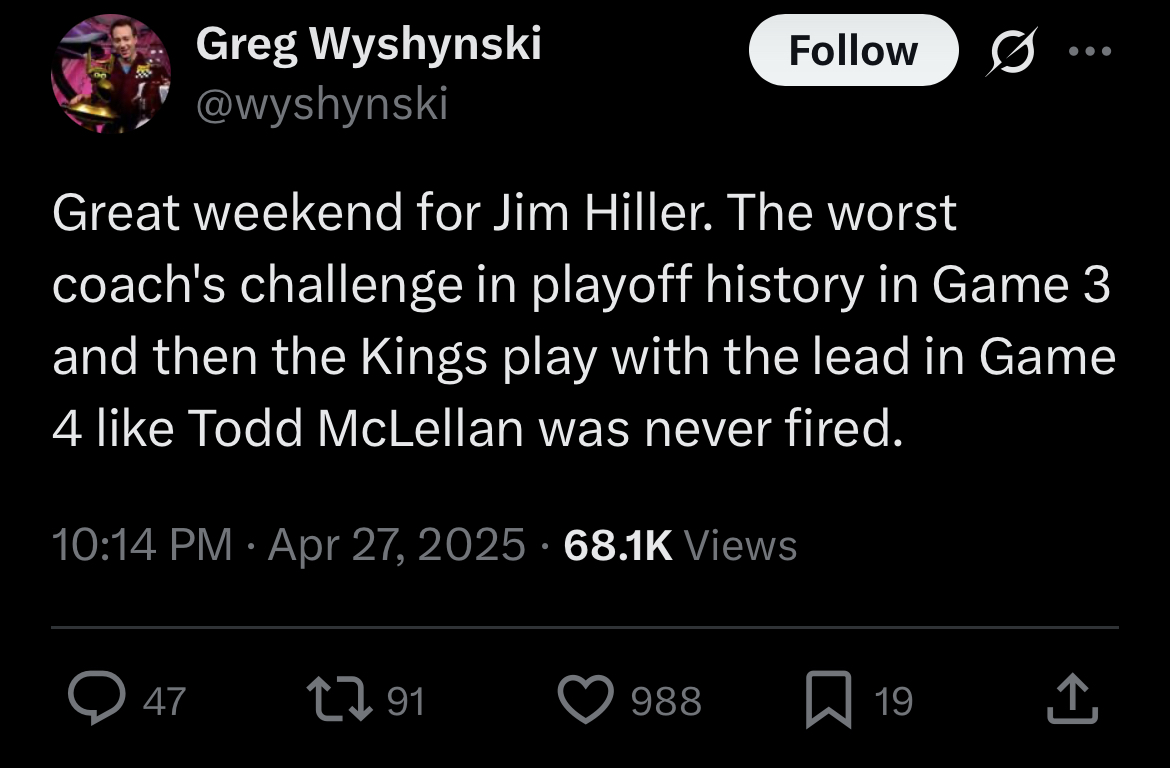Click the 10:14 PM timestamp
Screen dimensions: 1170x768
coord(142,544)
